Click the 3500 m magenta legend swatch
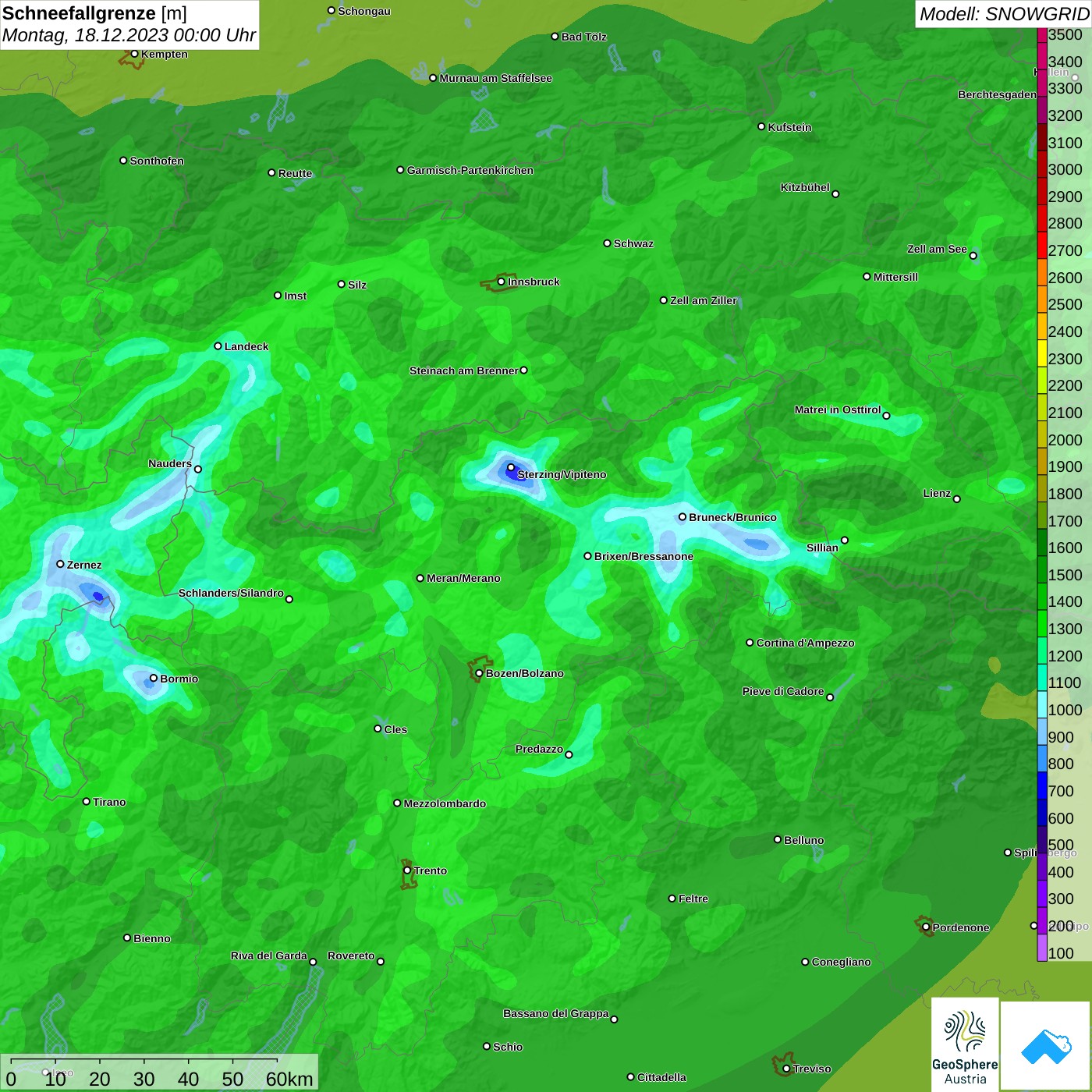This screenshot has width=1092, height=1092. (1042, 35)
